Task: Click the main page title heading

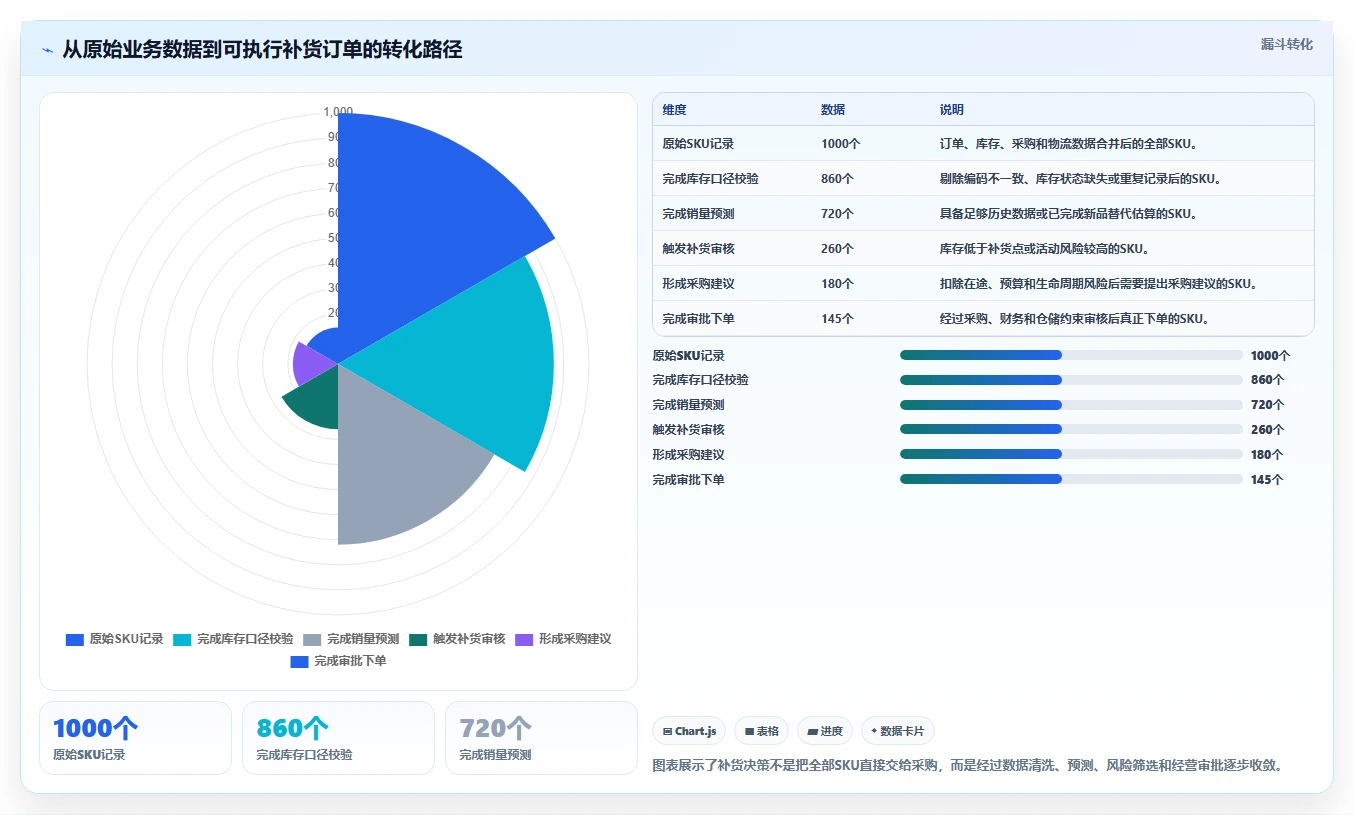Action: (262, 50)
